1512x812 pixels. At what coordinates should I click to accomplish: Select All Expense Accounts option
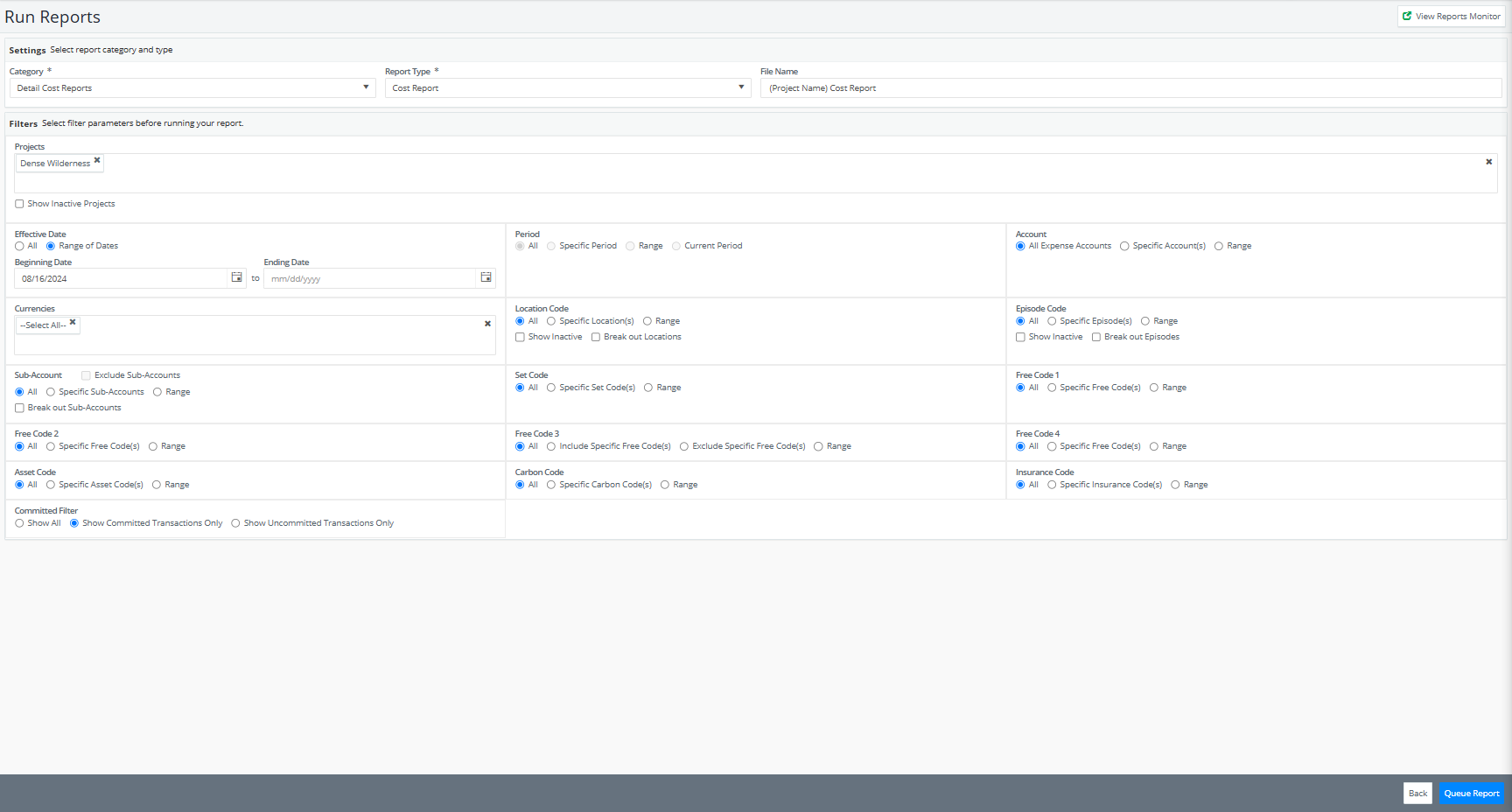pyautogui.click(x=1020, y=246)
